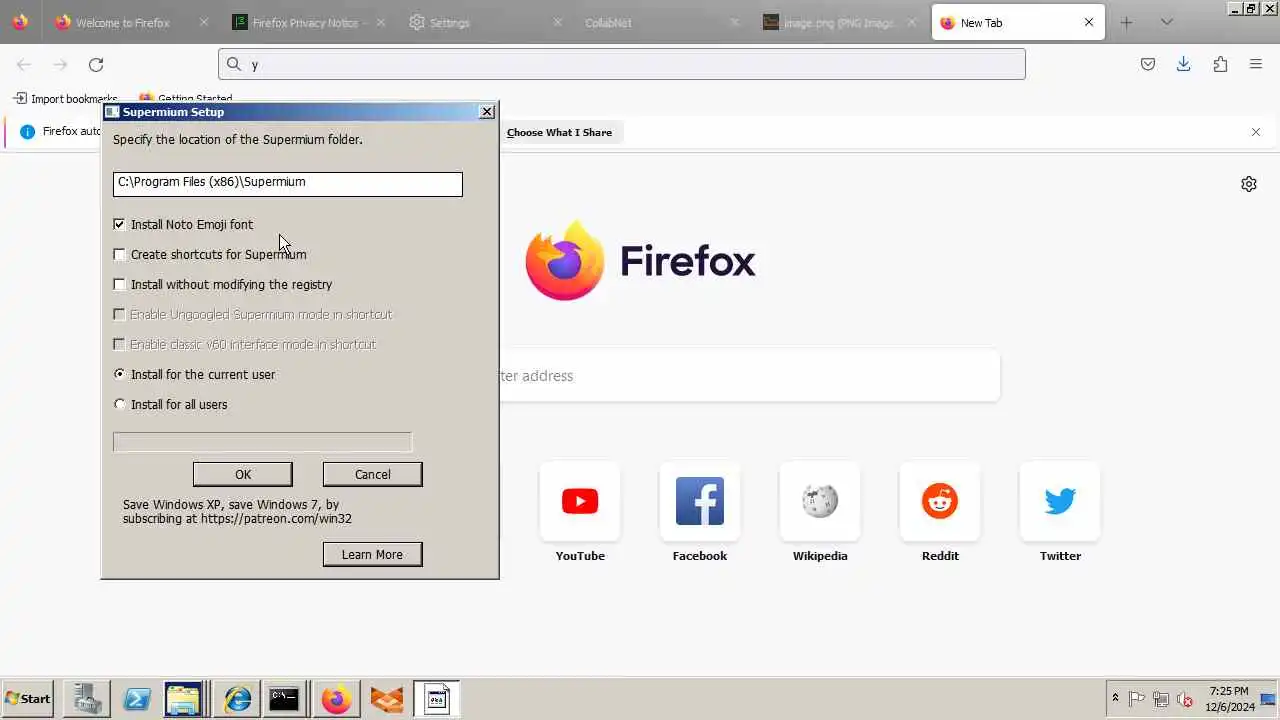Reload the current page

[96, 64]
